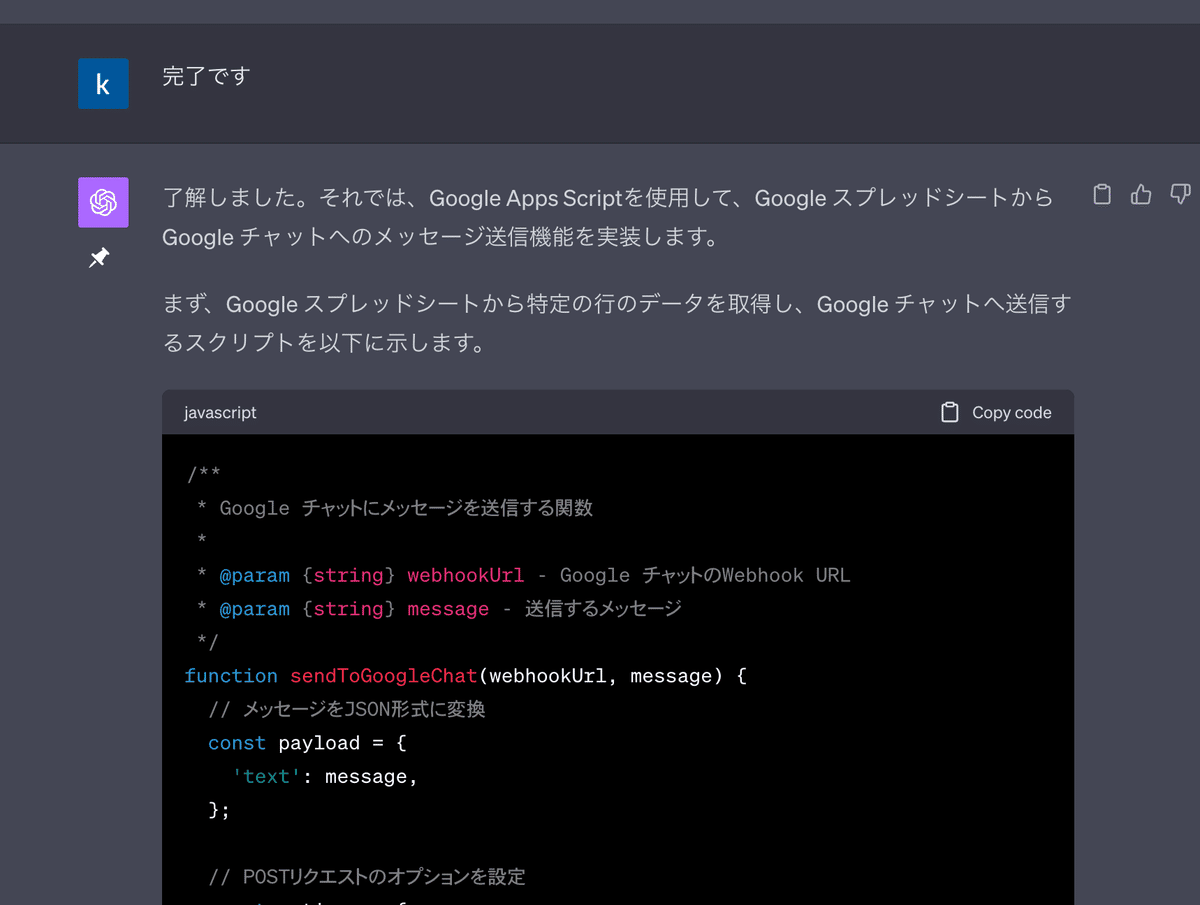Click the webhookUrl parameter doc line
Image resolution: width=1200 pixels, height=905 pixels.
523,575
